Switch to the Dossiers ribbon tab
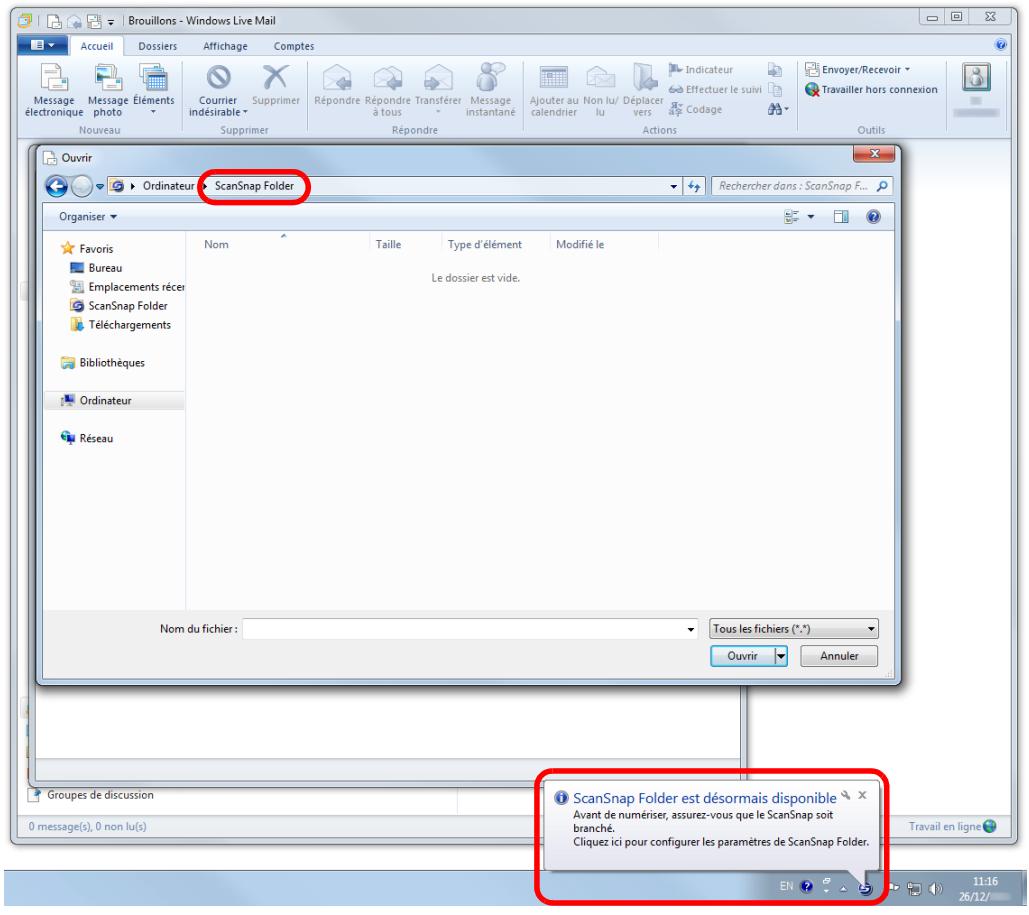This screenshot has height=915, width=1029. coord(157,46)
